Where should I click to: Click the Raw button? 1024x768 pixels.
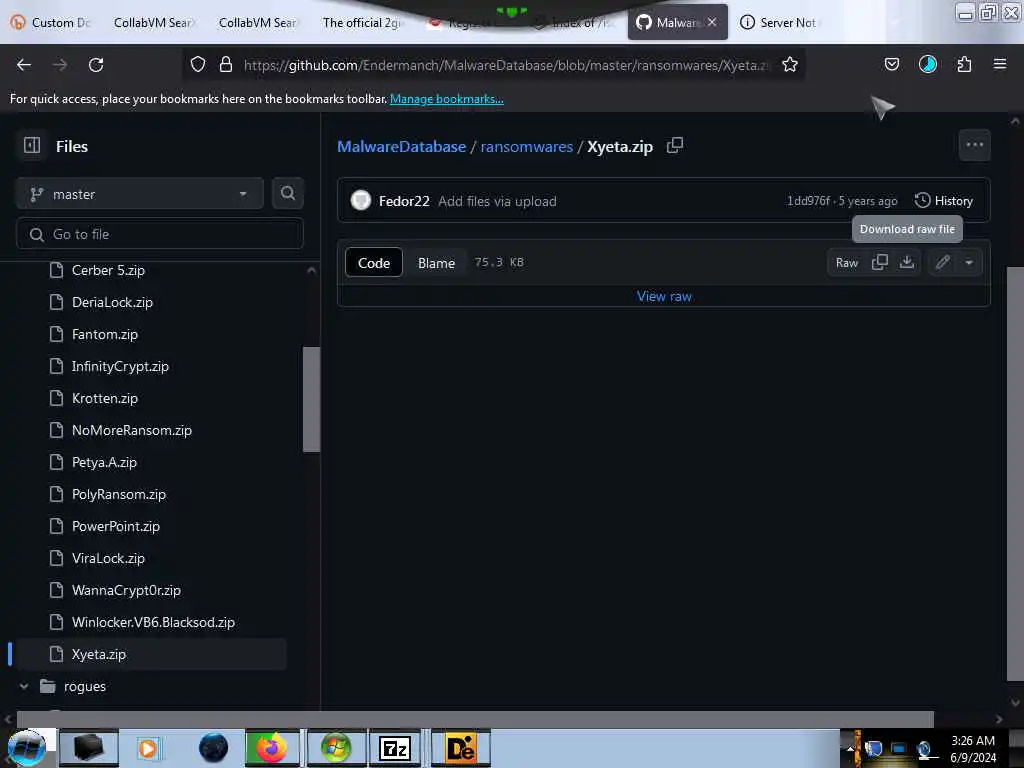pos(846,263)
